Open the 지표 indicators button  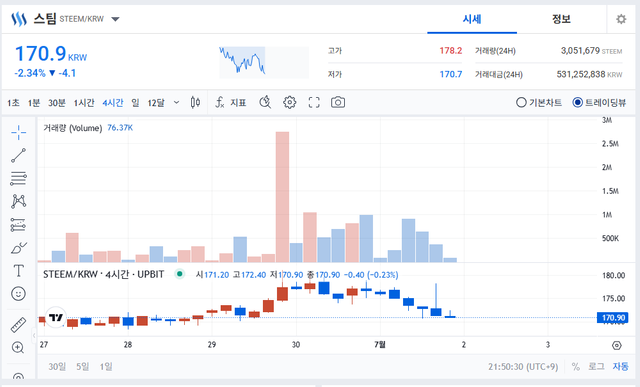click(x=231, y=102)
